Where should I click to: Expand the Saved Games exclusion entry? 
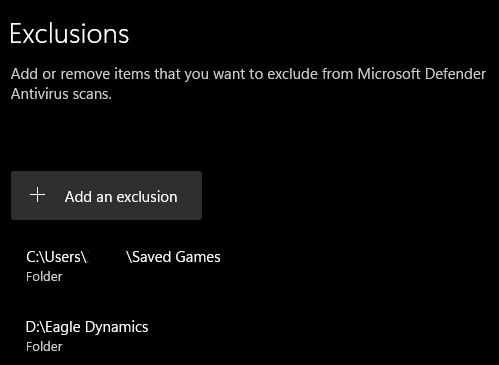coord(123,266)
